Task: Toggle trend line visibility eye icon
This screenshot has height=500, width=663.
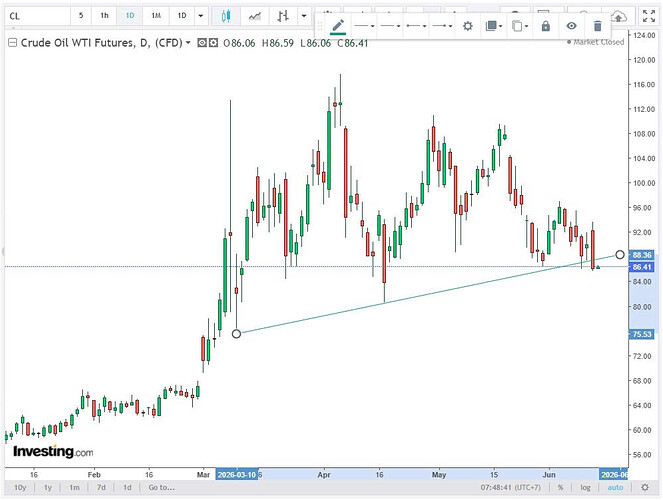Action: point(571,26)
